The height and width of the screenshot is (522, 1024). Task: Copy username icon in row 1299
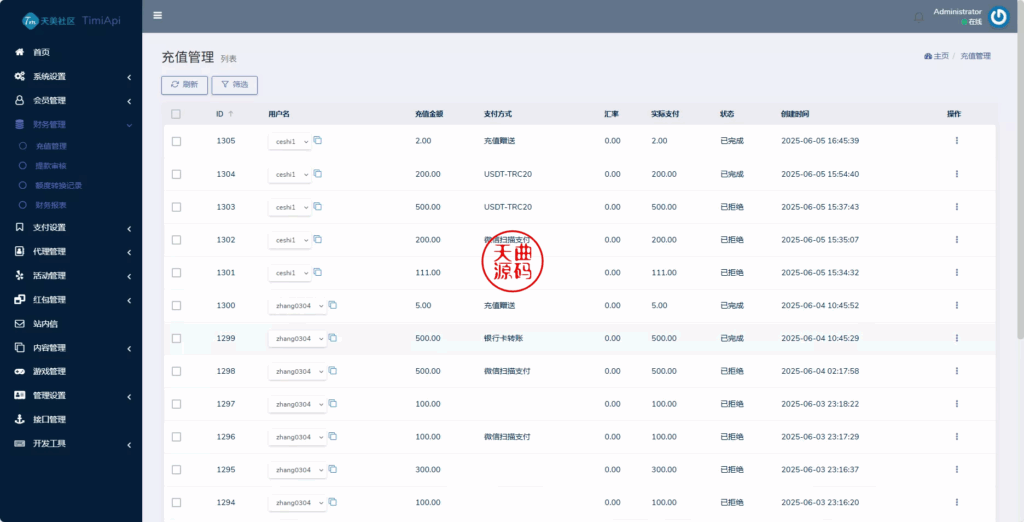[332, 338]
